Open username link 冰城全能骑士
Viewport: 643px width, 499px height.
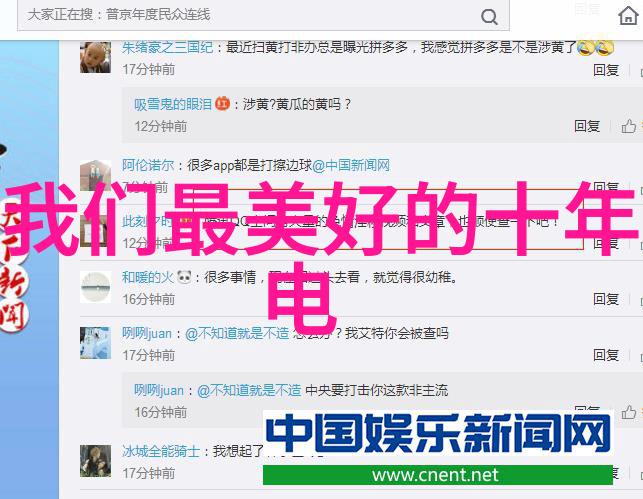pyautogui.click(x=161, y=451)
